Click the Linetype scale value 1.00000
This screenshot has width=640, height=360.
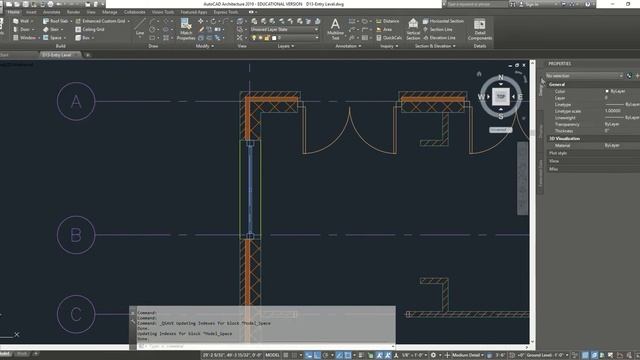click(613, 111)
